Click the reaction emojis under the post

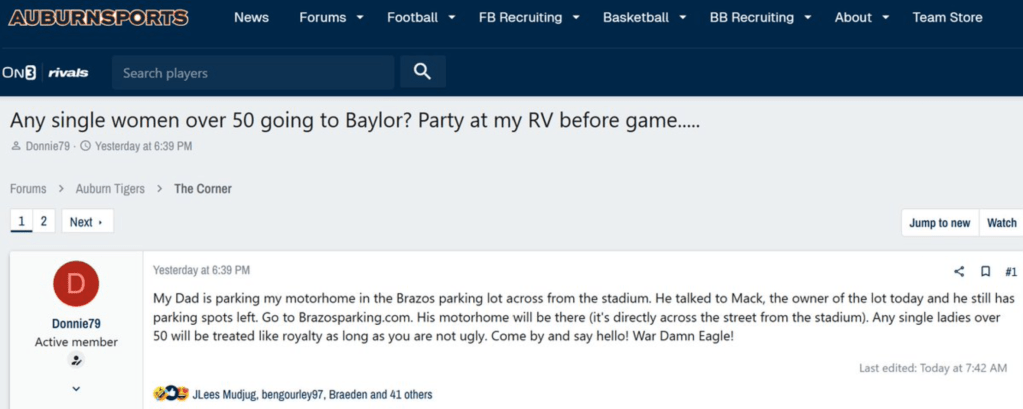170,394
